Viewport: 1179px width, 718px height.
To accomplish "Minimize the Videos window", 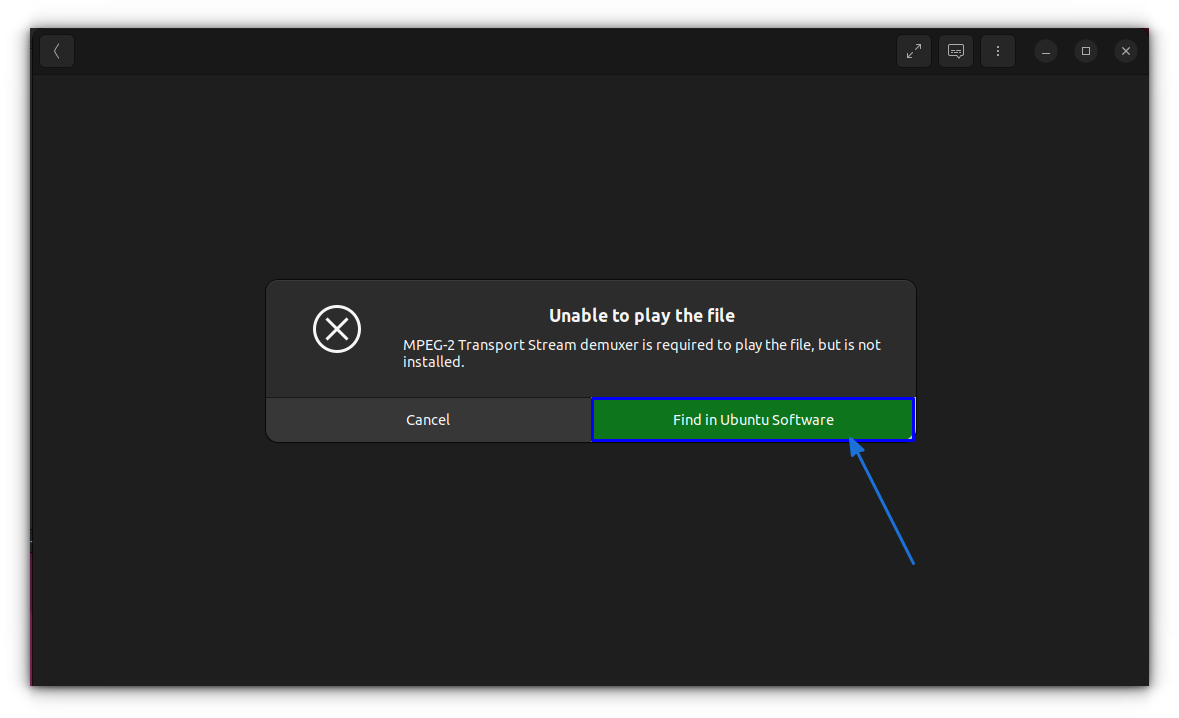I will point(1045,50).
